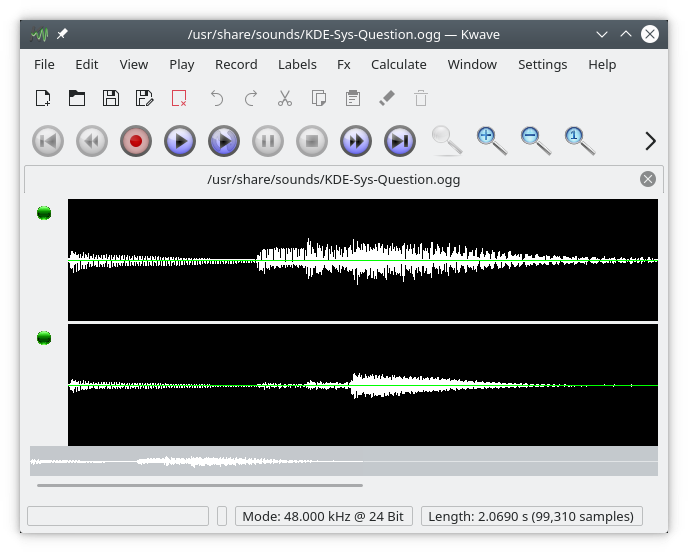This screenshot has width=688, height=553.
Task: Close the KDE-Sys-Question.ogg tab
Action: click(648, 179)
